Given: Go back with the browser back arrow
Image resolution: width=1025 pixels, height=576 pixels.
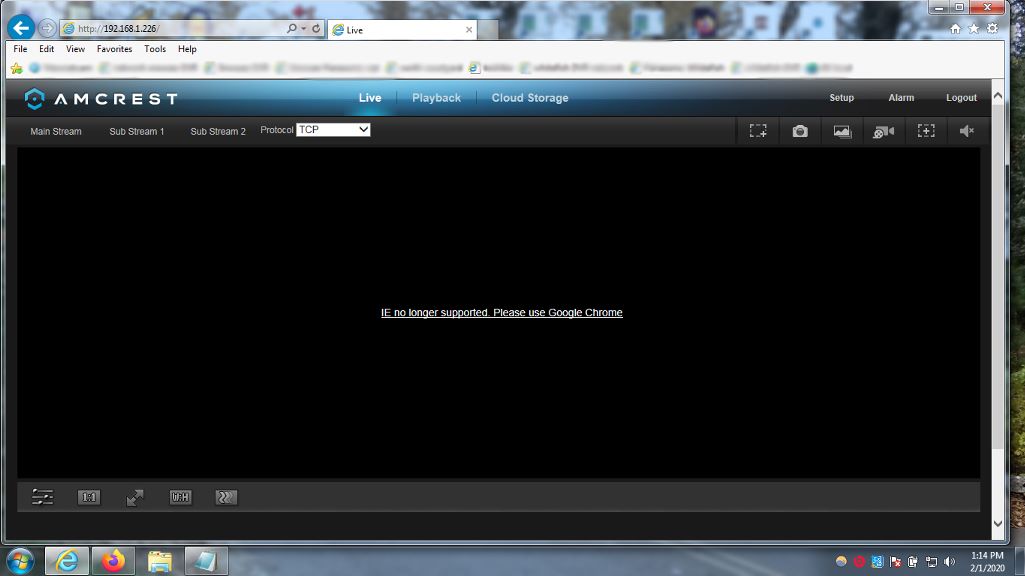Looking at the screenshot, I should click(x=21, y=28).
